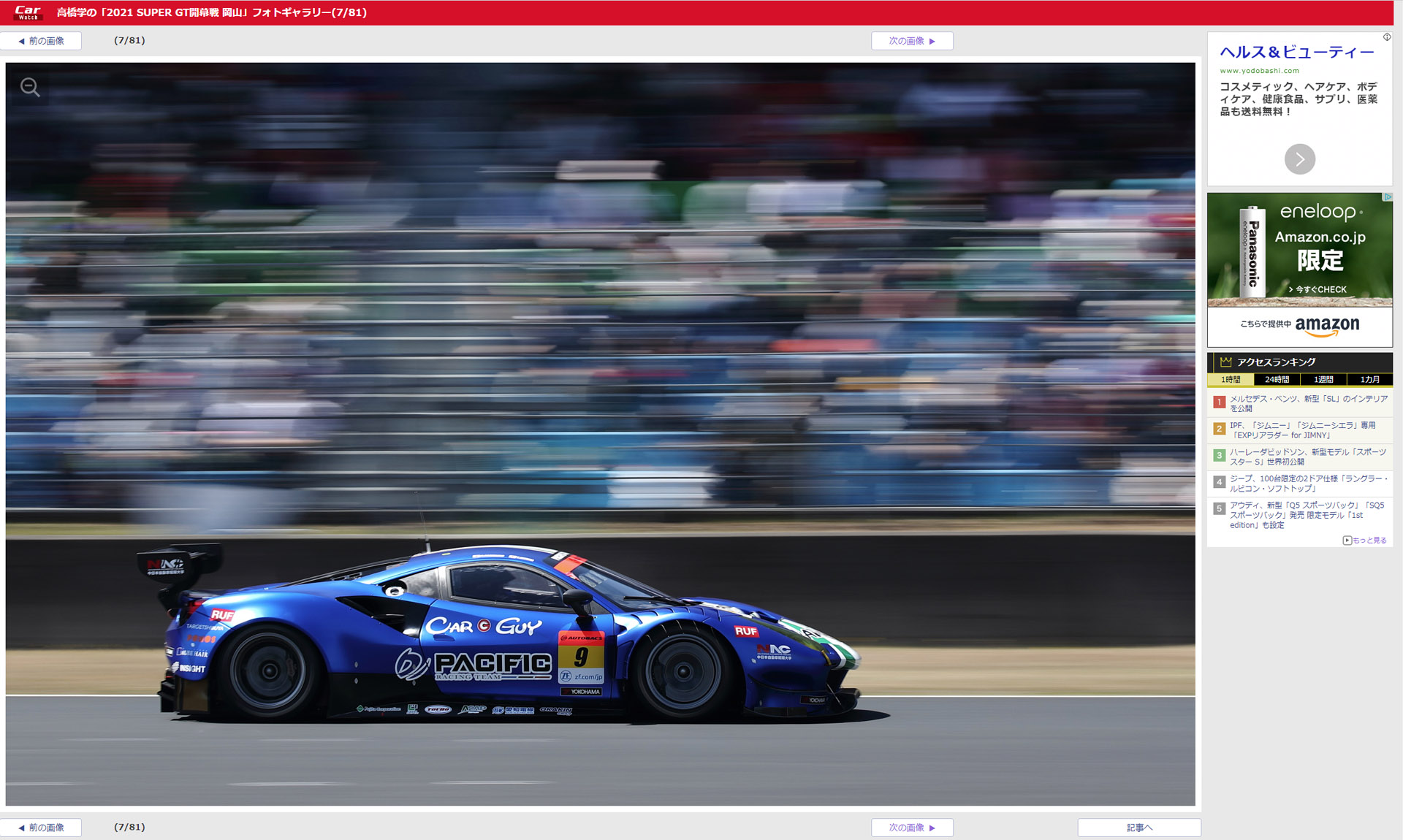Select the 1時間 ranking tab
The height and width of the screenshot is (840, 1403).
coord(1231,380)
